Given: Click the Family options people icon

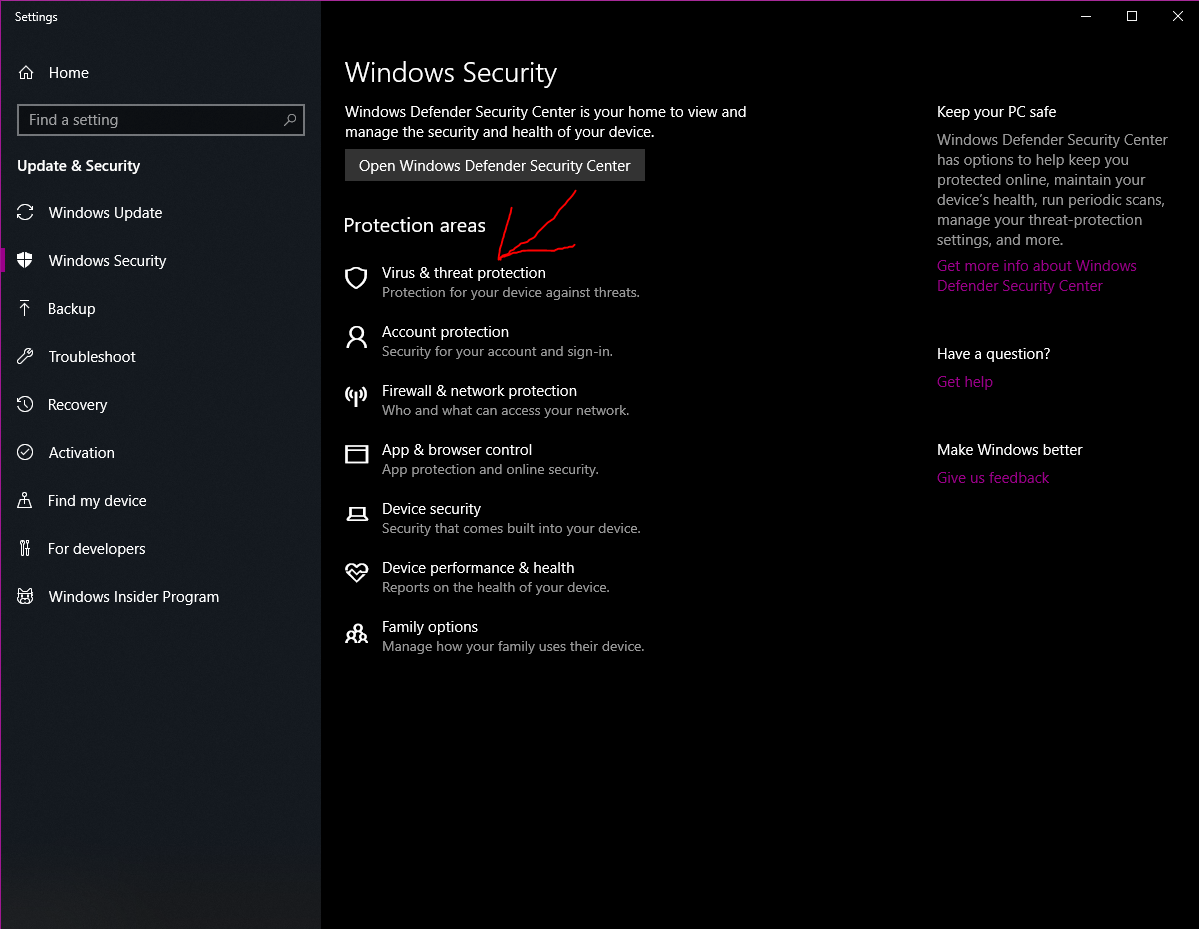Looking at the screenshot, I should (x=356, y=633).
